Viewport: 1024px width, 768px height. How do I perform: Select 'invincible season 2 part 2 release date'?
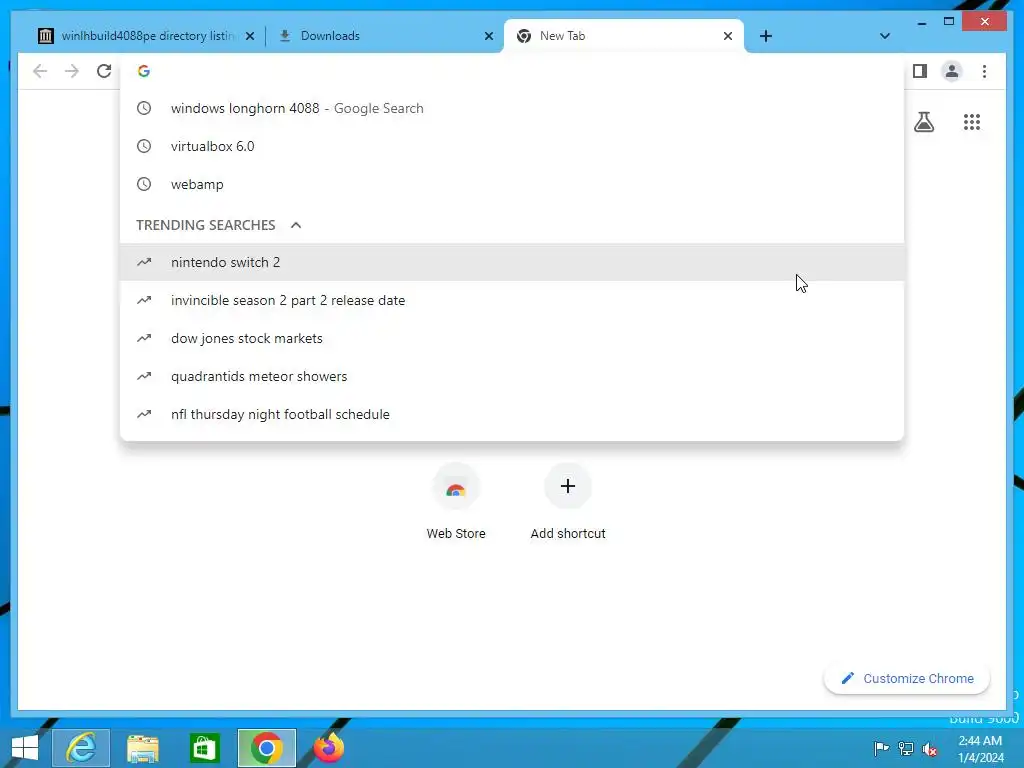pyautogui.click(x=512, y=300)
